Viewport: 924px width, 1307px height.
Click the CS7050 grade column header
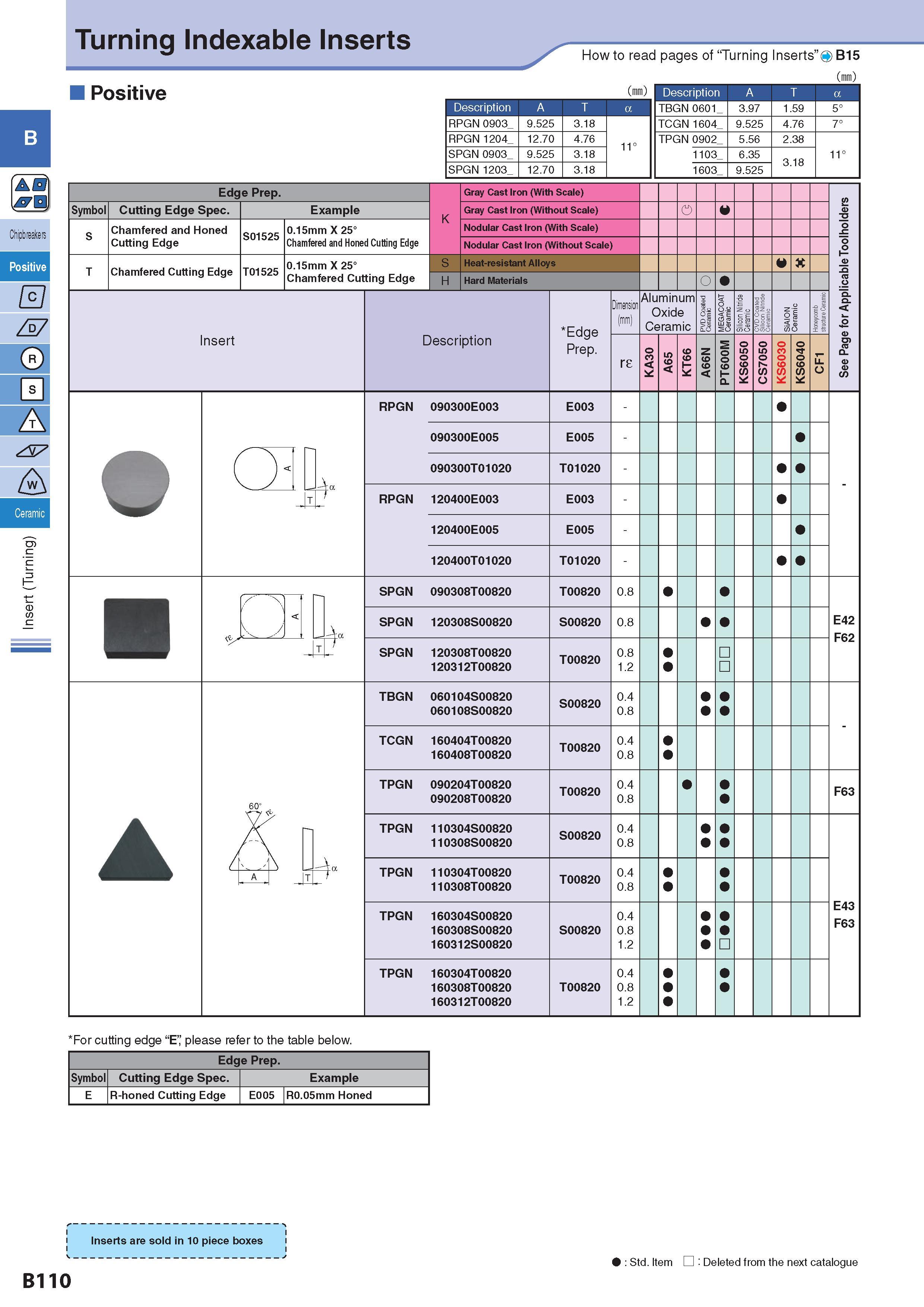(x=762, y=363)
